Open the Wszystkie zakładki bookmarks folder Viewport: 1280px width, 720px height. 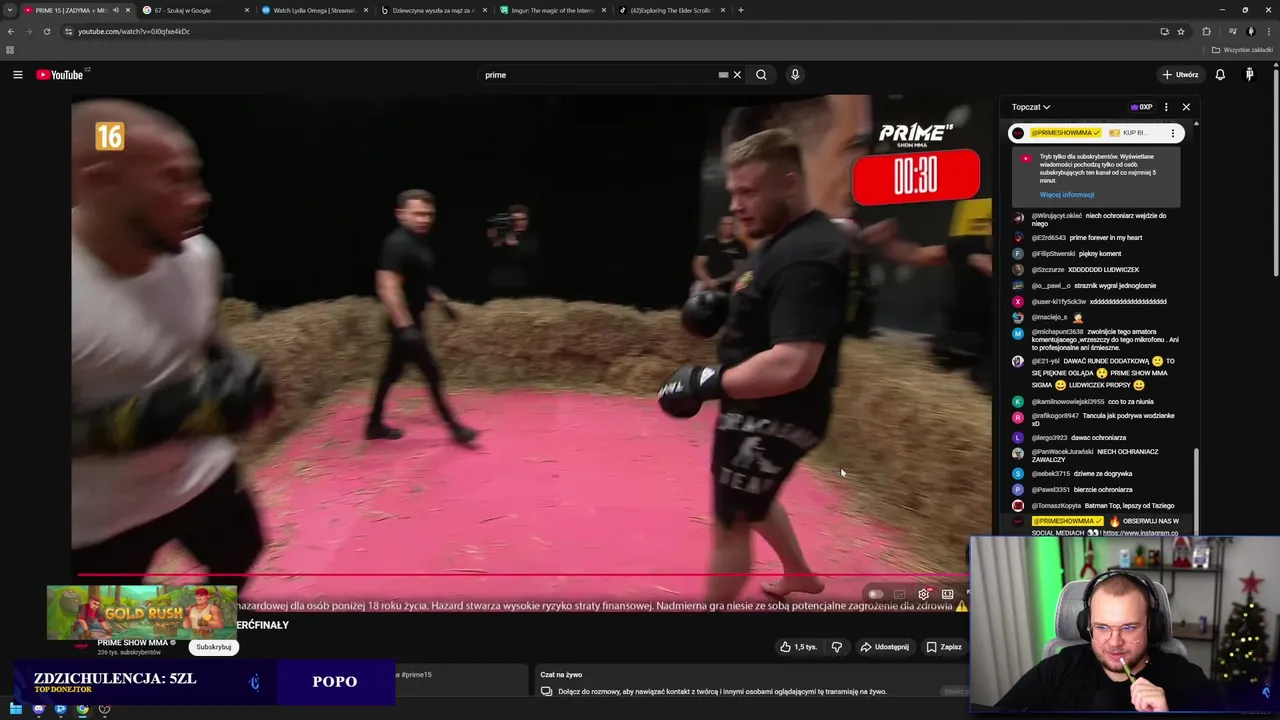click(x=1242, y=50)
